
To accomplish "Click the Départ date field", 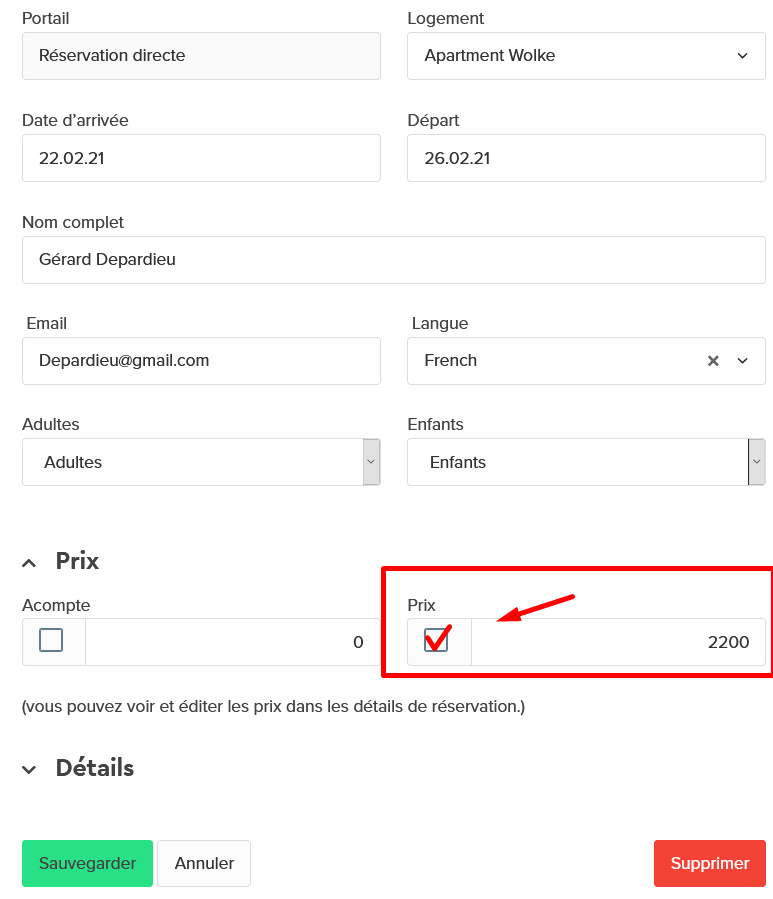I will (586, 158).
